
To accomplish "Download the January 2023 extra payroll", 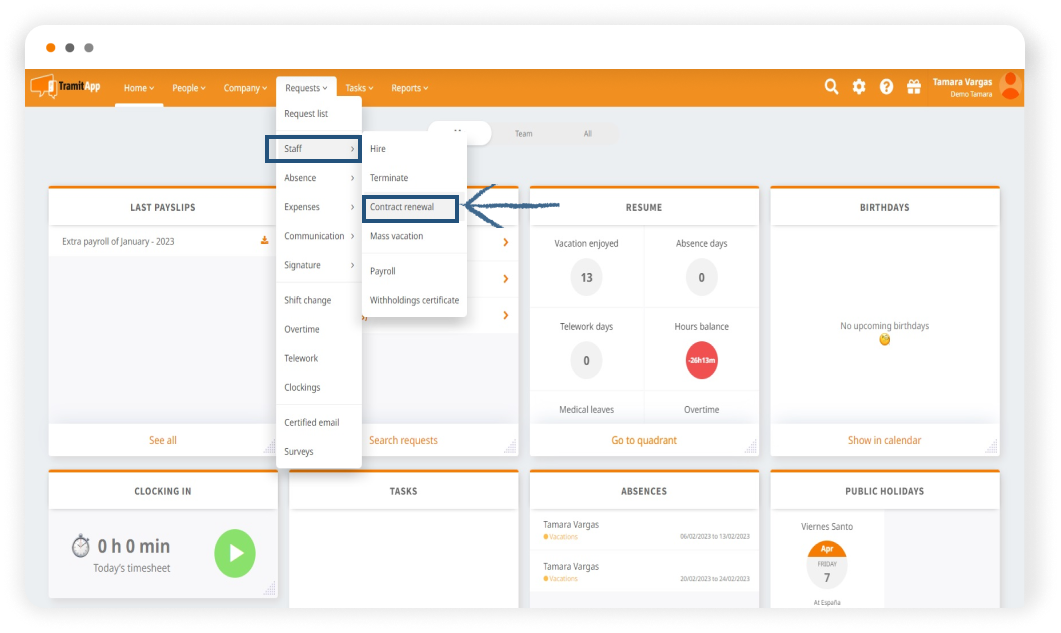I will (x=265, y=241).
